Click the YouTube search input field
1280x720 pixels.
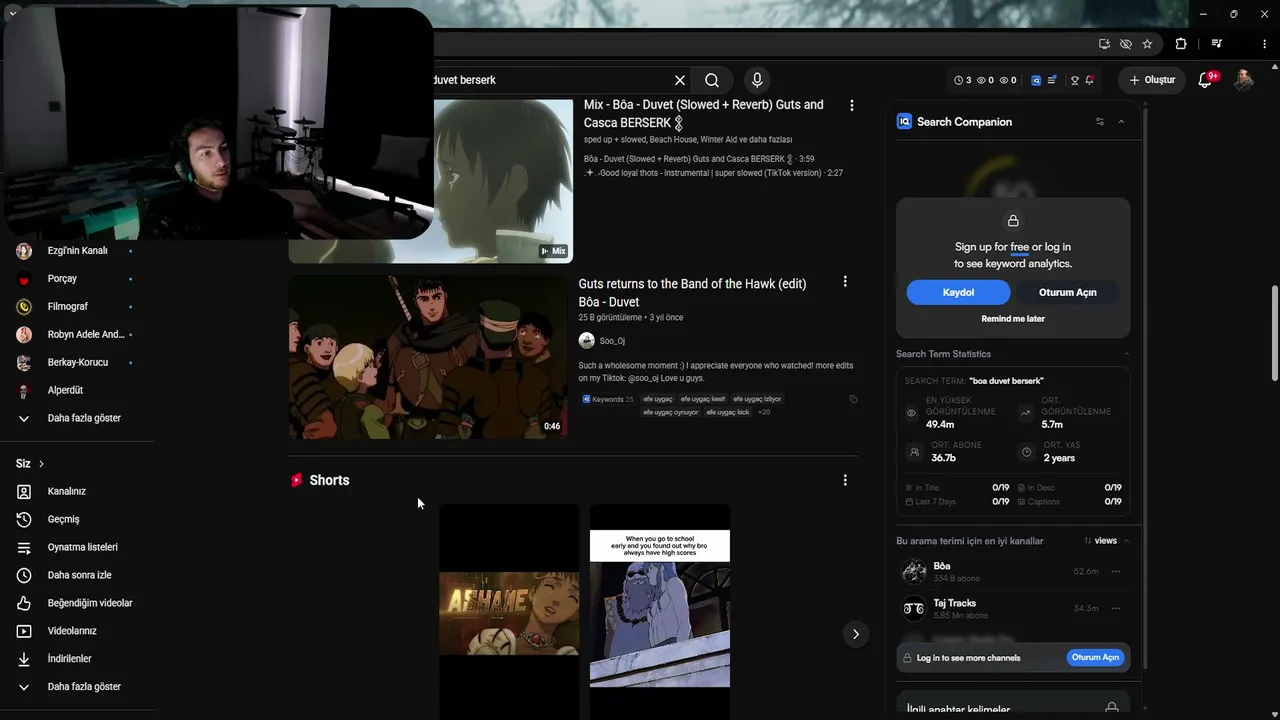click(x=548, y=80)
